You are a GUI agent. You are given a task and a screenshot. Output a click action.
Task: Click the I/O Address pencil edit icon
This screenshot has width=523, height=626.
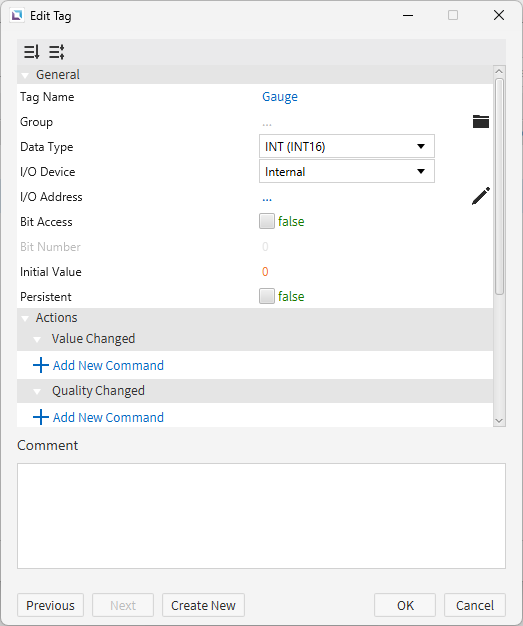point(481,196)
